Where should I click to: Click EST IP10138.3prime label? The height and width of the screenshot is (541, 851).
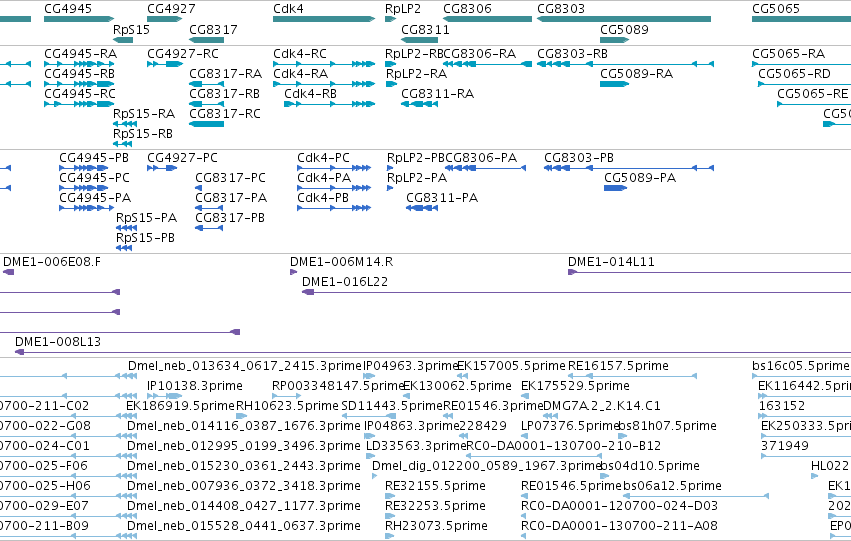click(195, 386)
